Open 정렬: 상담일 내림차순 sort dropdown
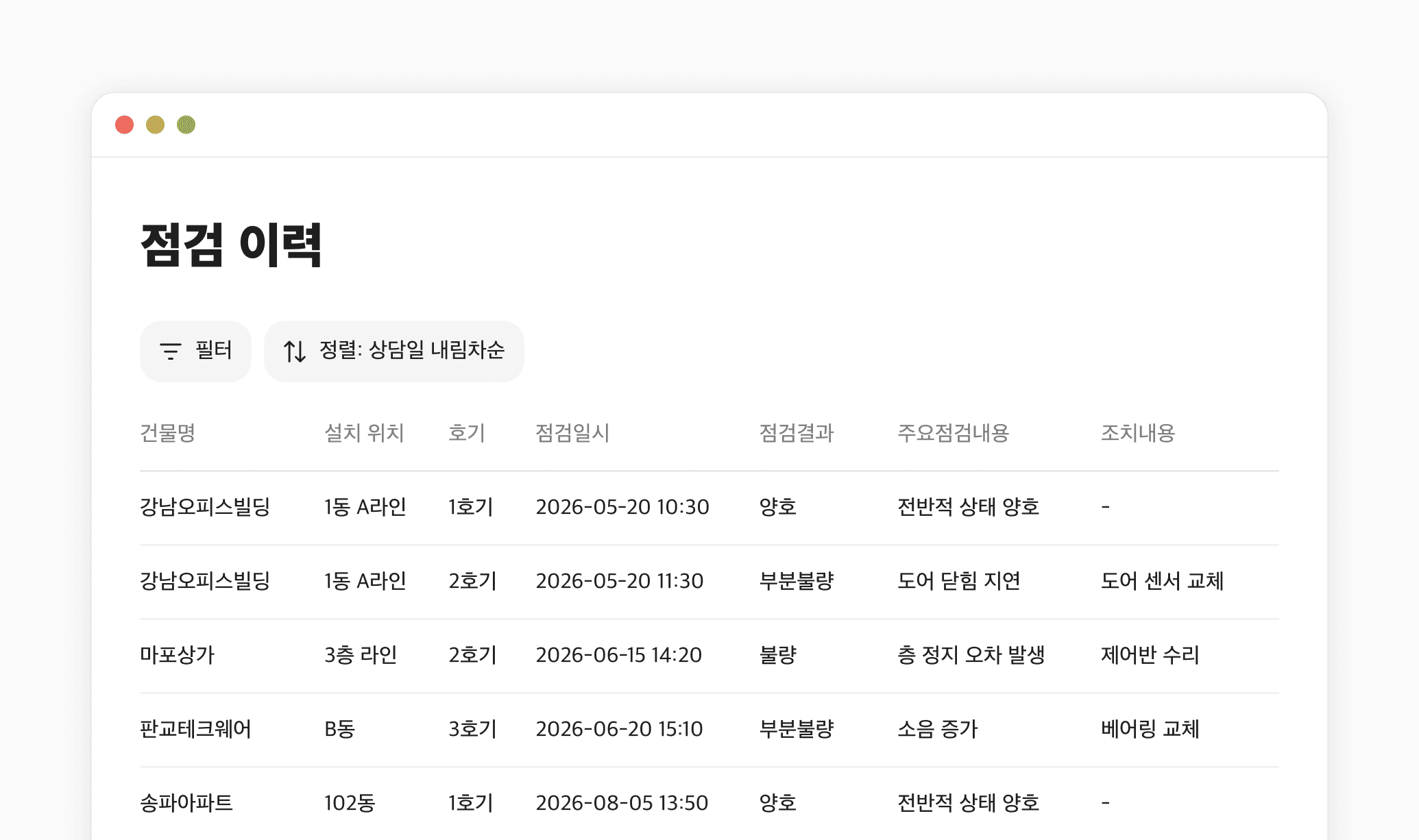 (x=393, y=351)
